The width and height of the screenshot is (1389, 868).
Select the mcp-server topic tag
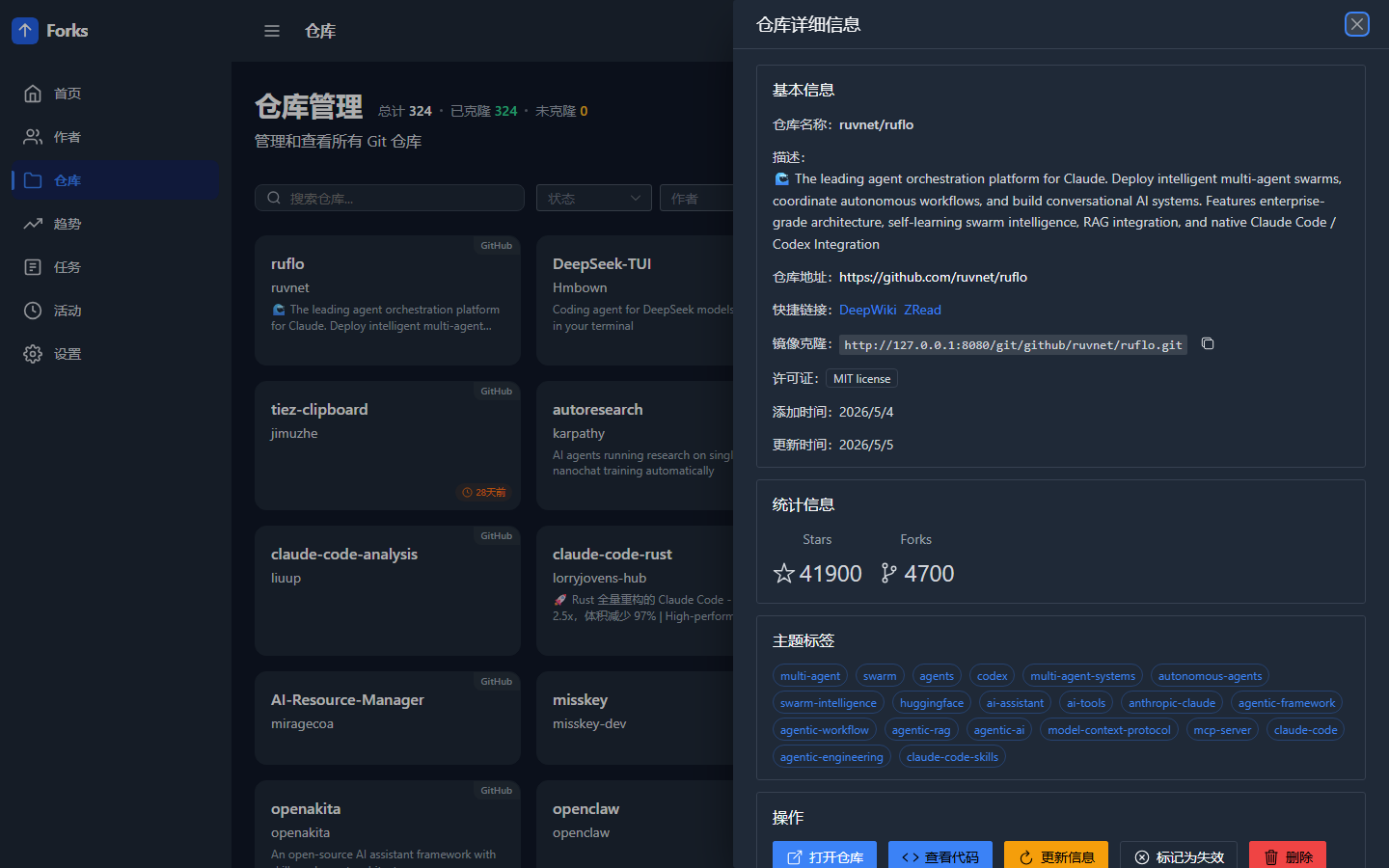point(1222,730)
